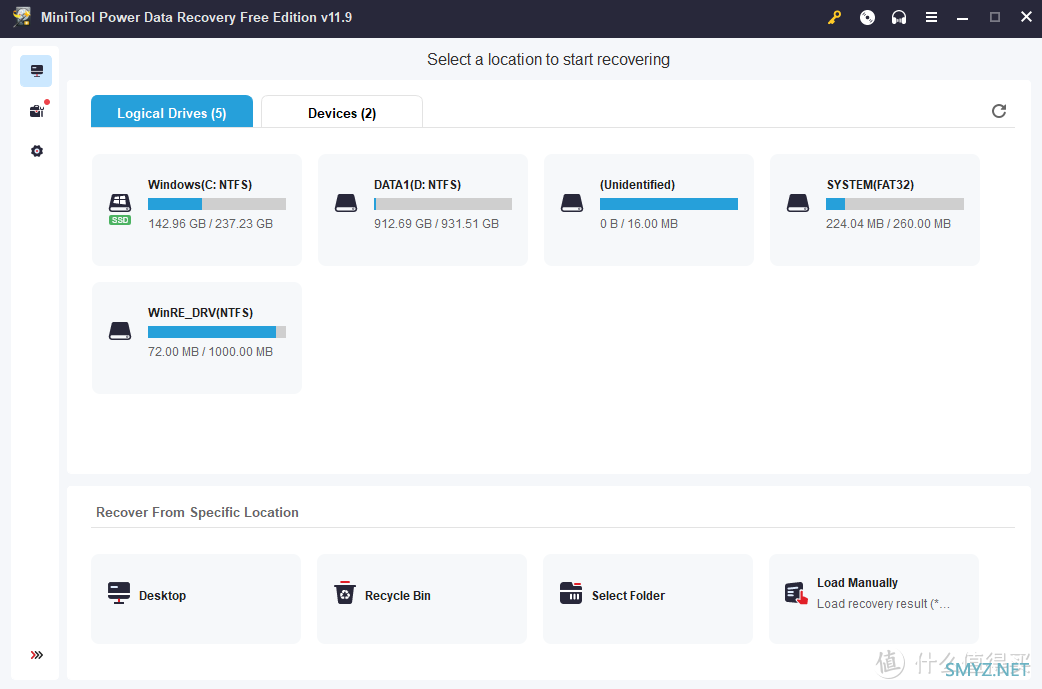The width and height of the screenshot is (1042, 689).
Task: Click the Select Folder icon
Action: tap(571, 593)
